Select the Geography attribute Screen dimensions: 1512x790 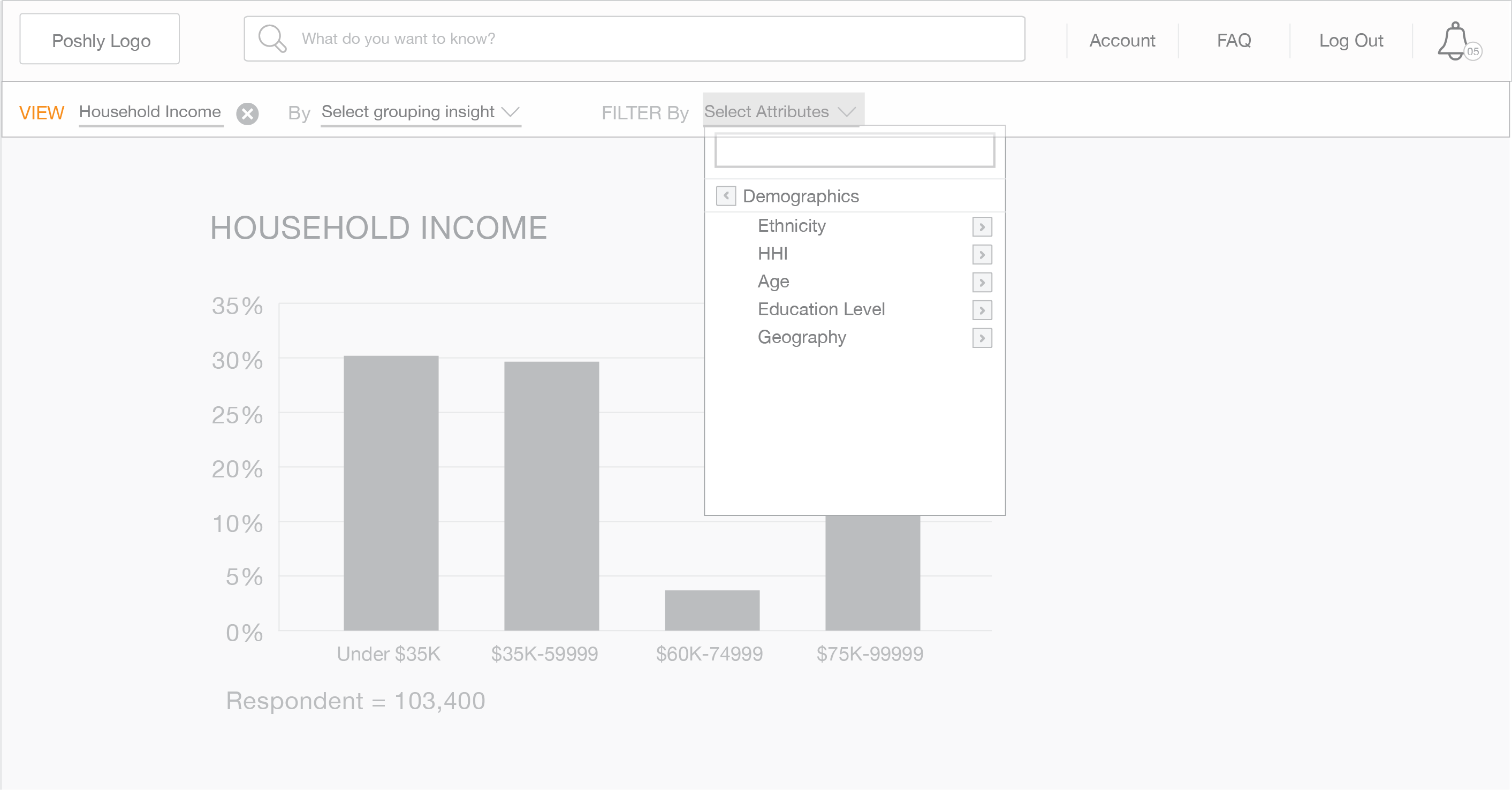[802, 338]
